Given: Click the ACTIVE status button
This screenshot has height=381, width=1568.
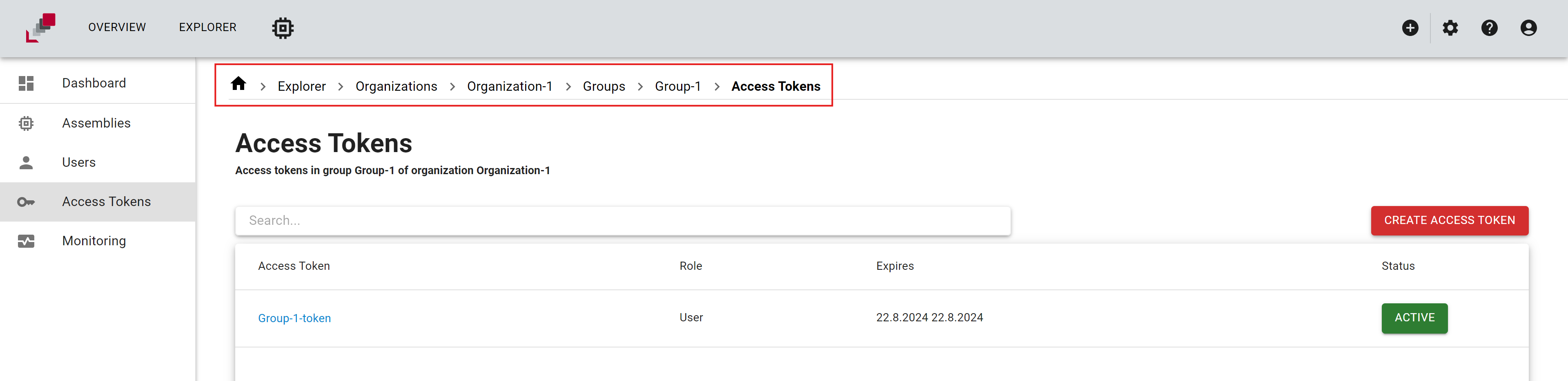Looking at the screenshot, I should (1414, 318).
